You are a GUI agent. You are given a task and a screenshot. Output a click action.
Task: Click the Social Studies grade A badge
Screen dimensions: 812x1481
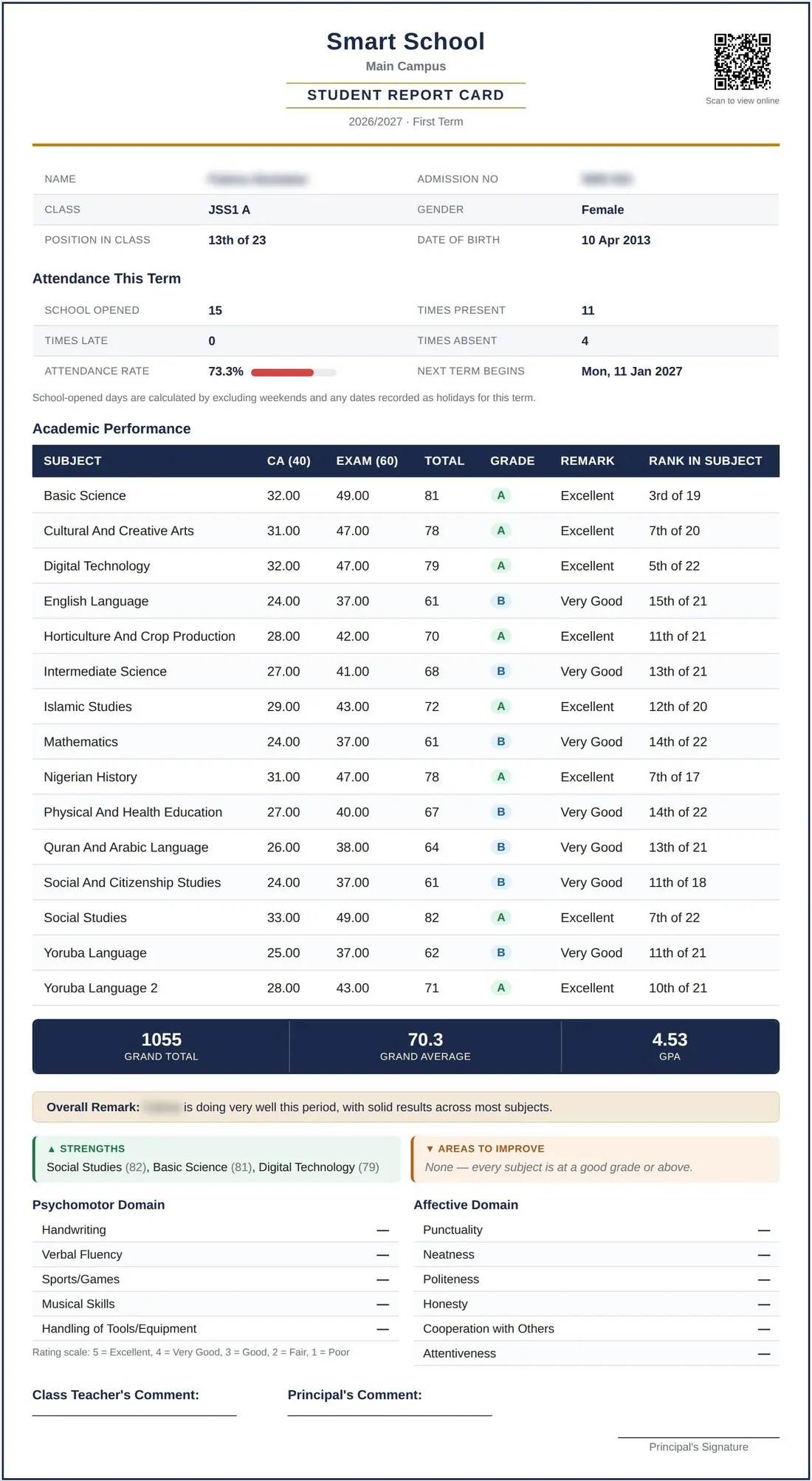coord(501,918)
